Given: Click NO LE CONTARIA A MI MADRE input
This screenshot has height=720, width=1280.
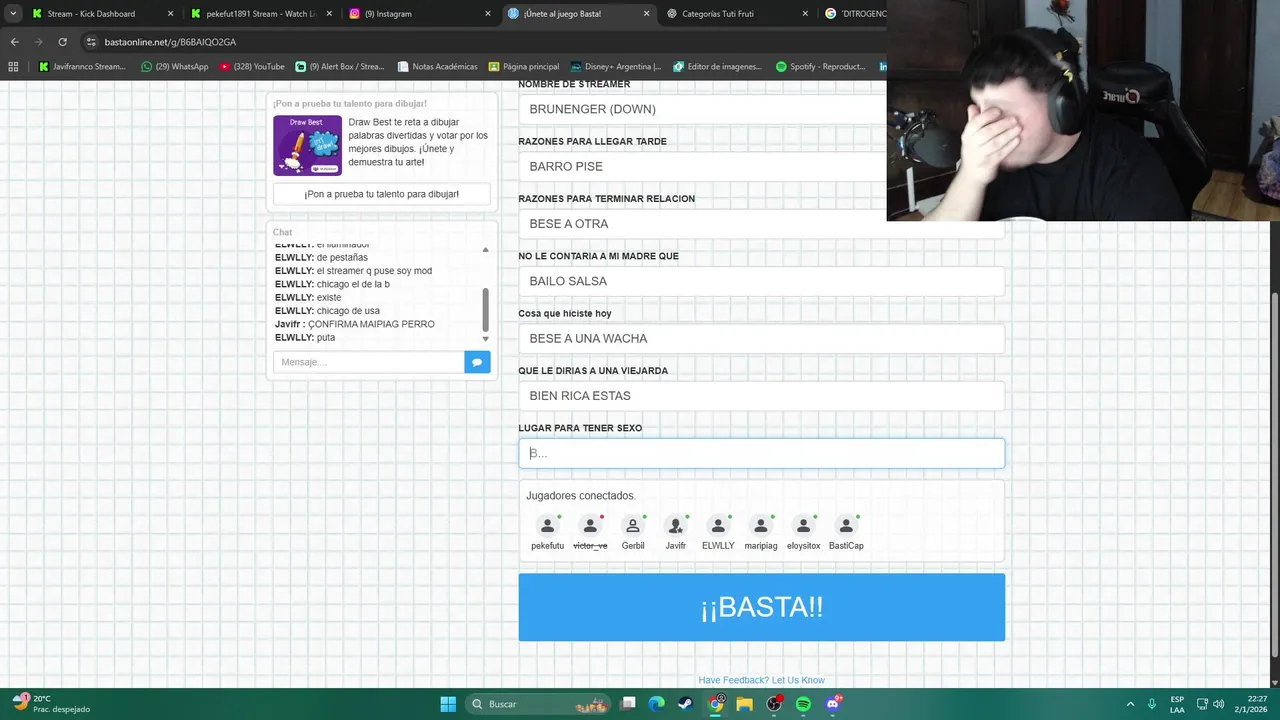Looking at the screenshot, I should click(761, 281).
